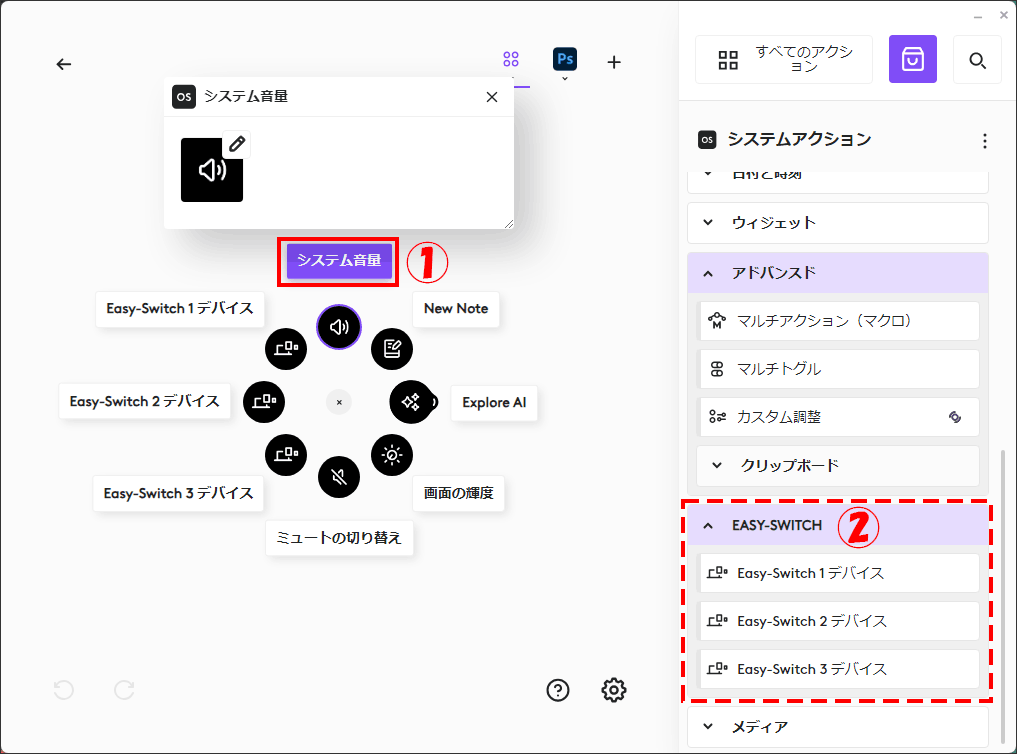Open the help question mark icon
1017x754 pixels.
pyautogui.click(x=558, y=690)
